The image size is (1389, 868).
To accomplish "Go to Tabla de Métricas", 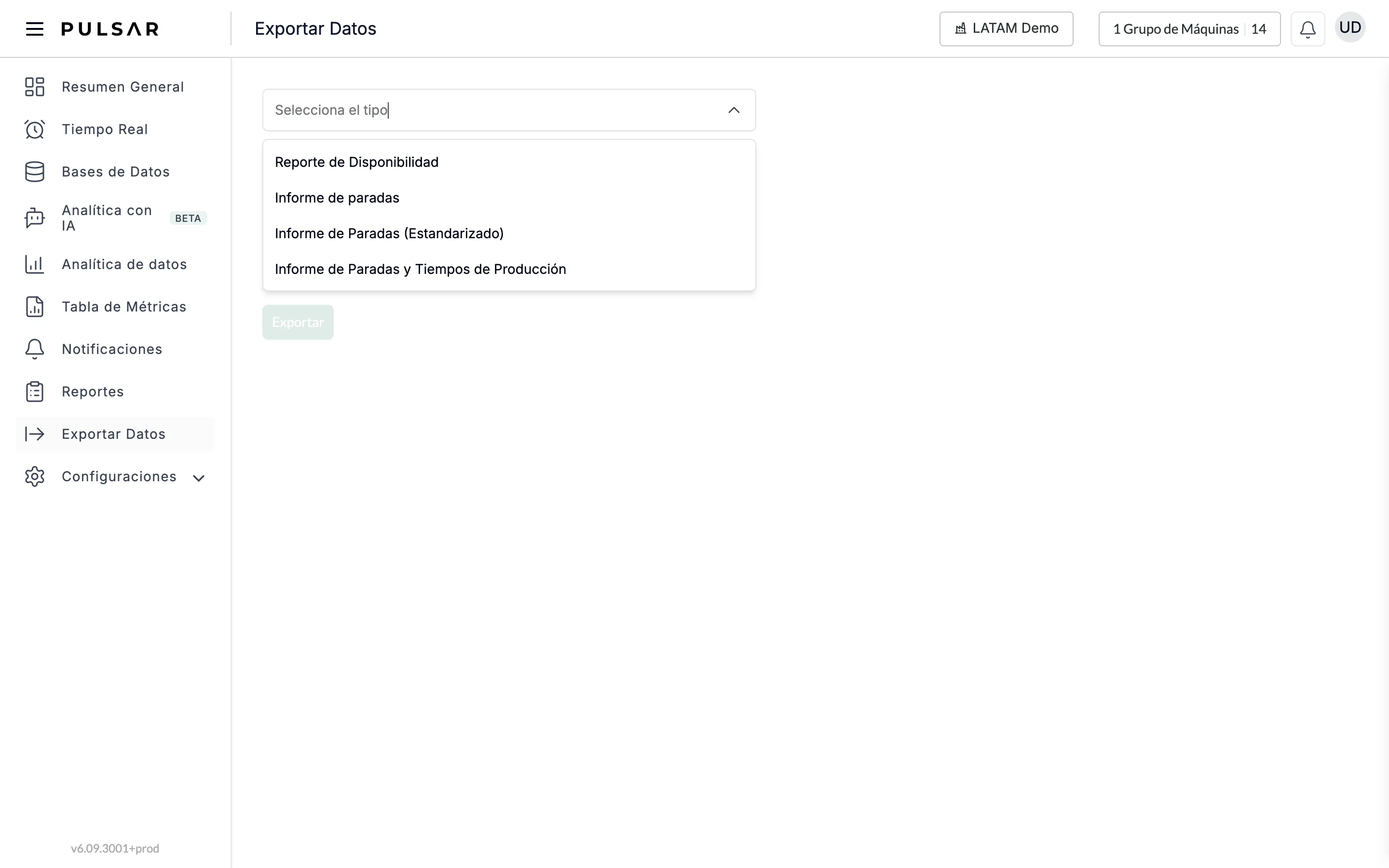I will tap(124, 307).
